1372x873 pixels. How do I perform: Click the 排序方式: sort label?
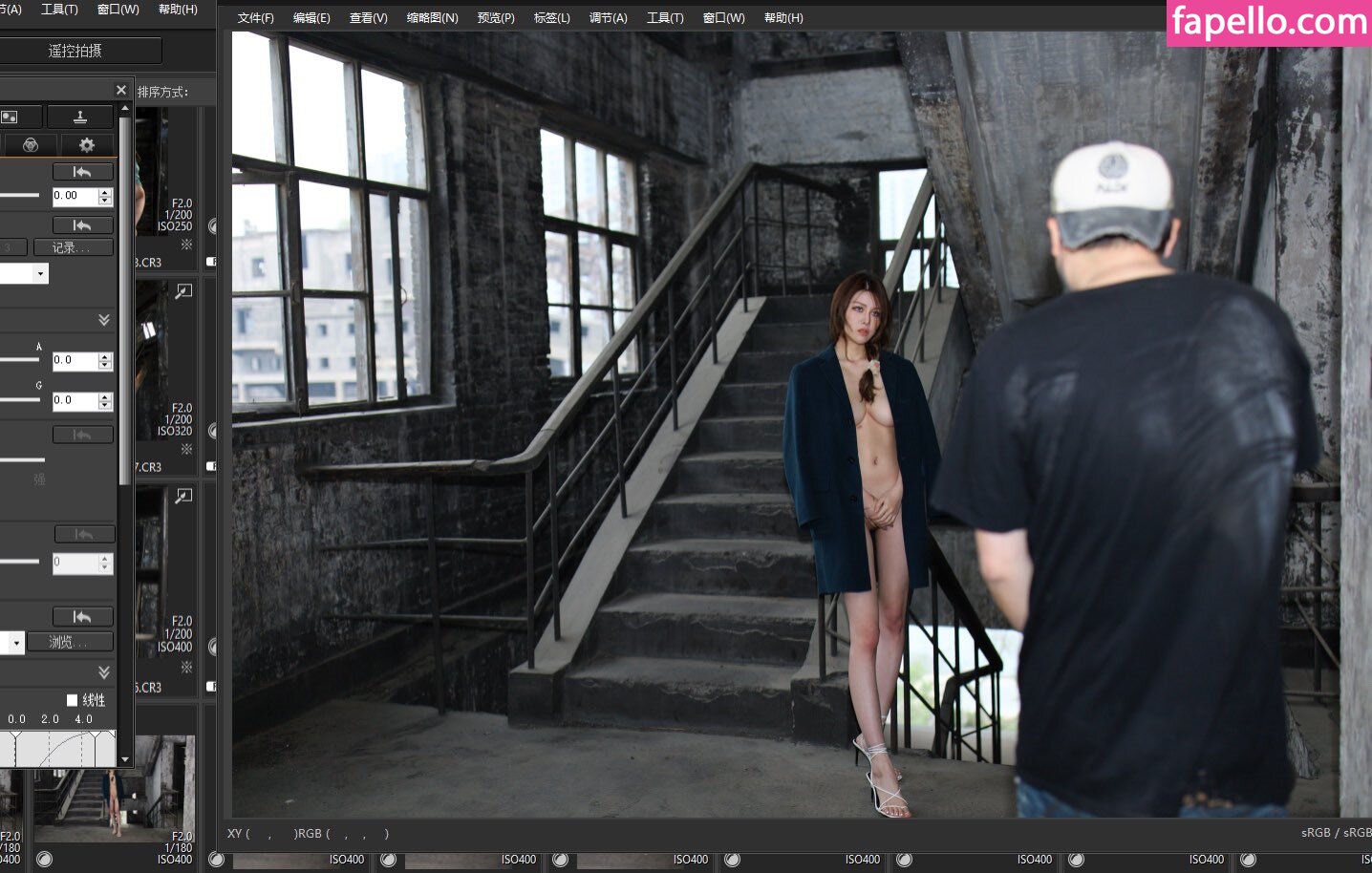(163, 92)
